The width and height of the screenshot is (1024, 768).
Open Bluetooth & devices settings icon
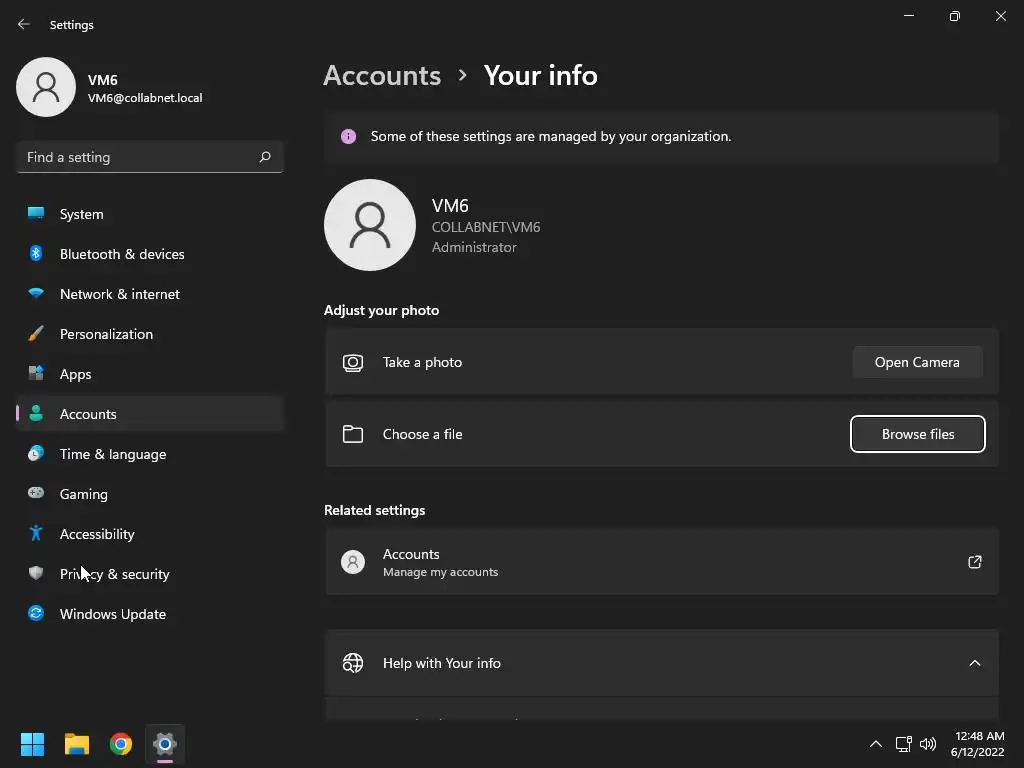coord(36,254)
